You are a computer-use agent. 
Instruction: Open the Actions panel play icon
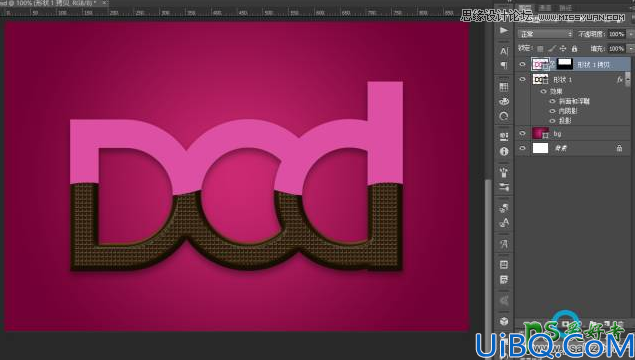click(504, 30)
